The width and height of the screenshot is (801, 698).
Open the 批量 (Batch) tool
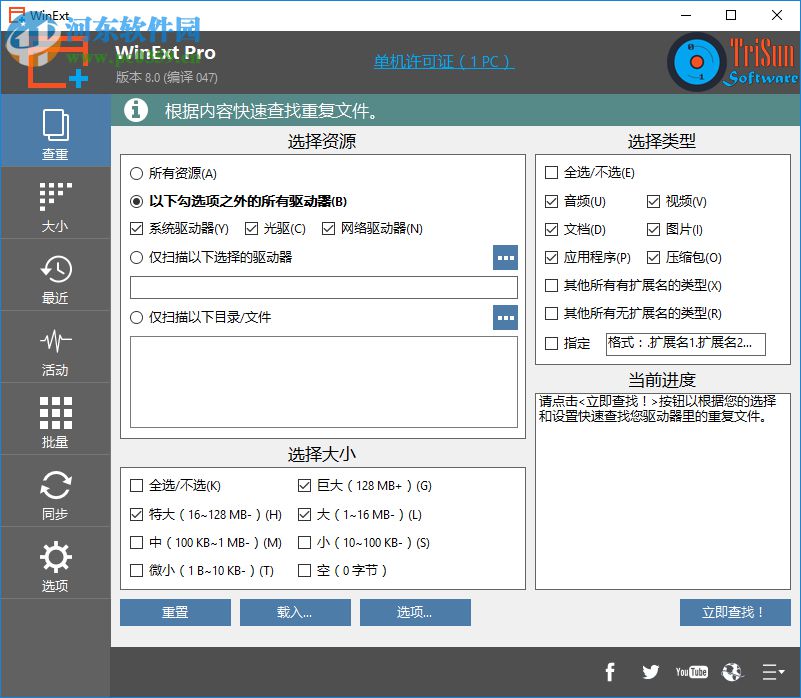pos(55,419)
